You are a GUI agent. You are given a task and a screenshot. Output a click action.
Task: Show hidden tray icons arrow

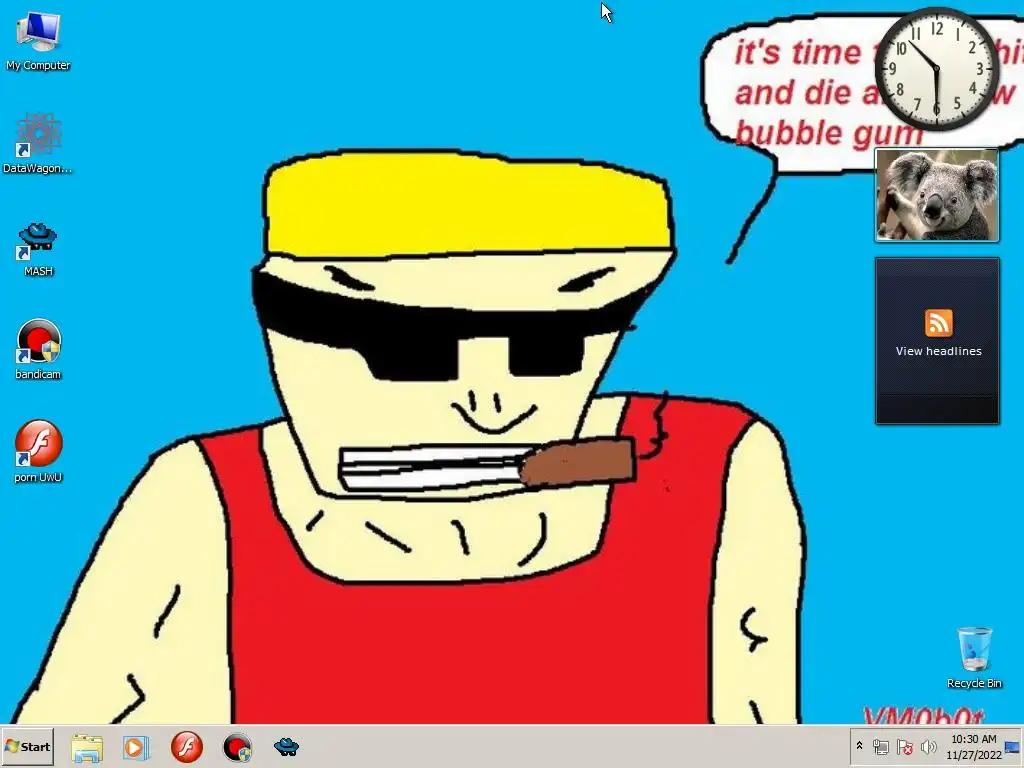coord(859,746)
